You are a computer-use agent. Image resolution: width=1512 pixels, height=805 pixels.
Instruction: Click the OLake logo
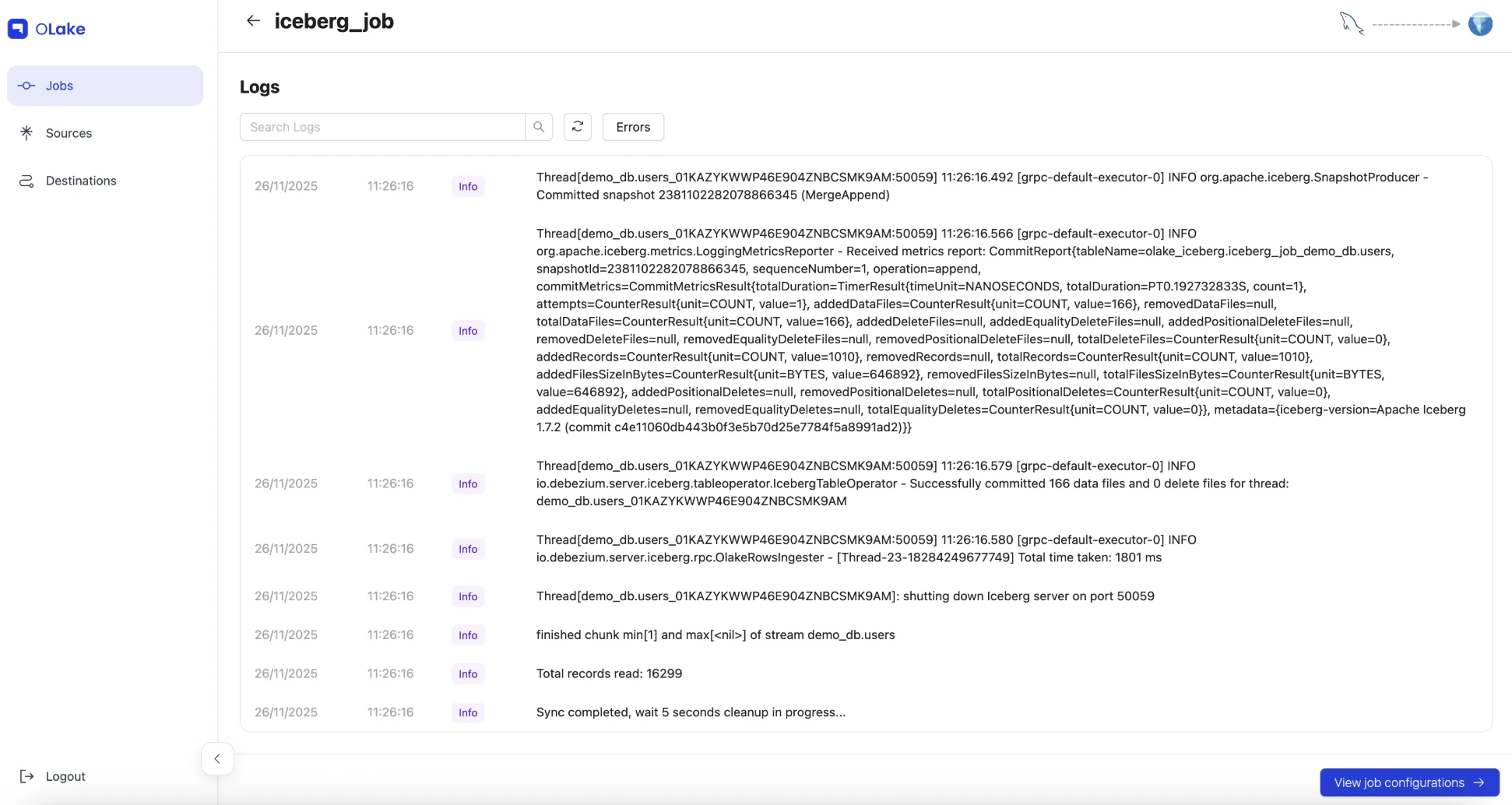click(x=45, y=28)
